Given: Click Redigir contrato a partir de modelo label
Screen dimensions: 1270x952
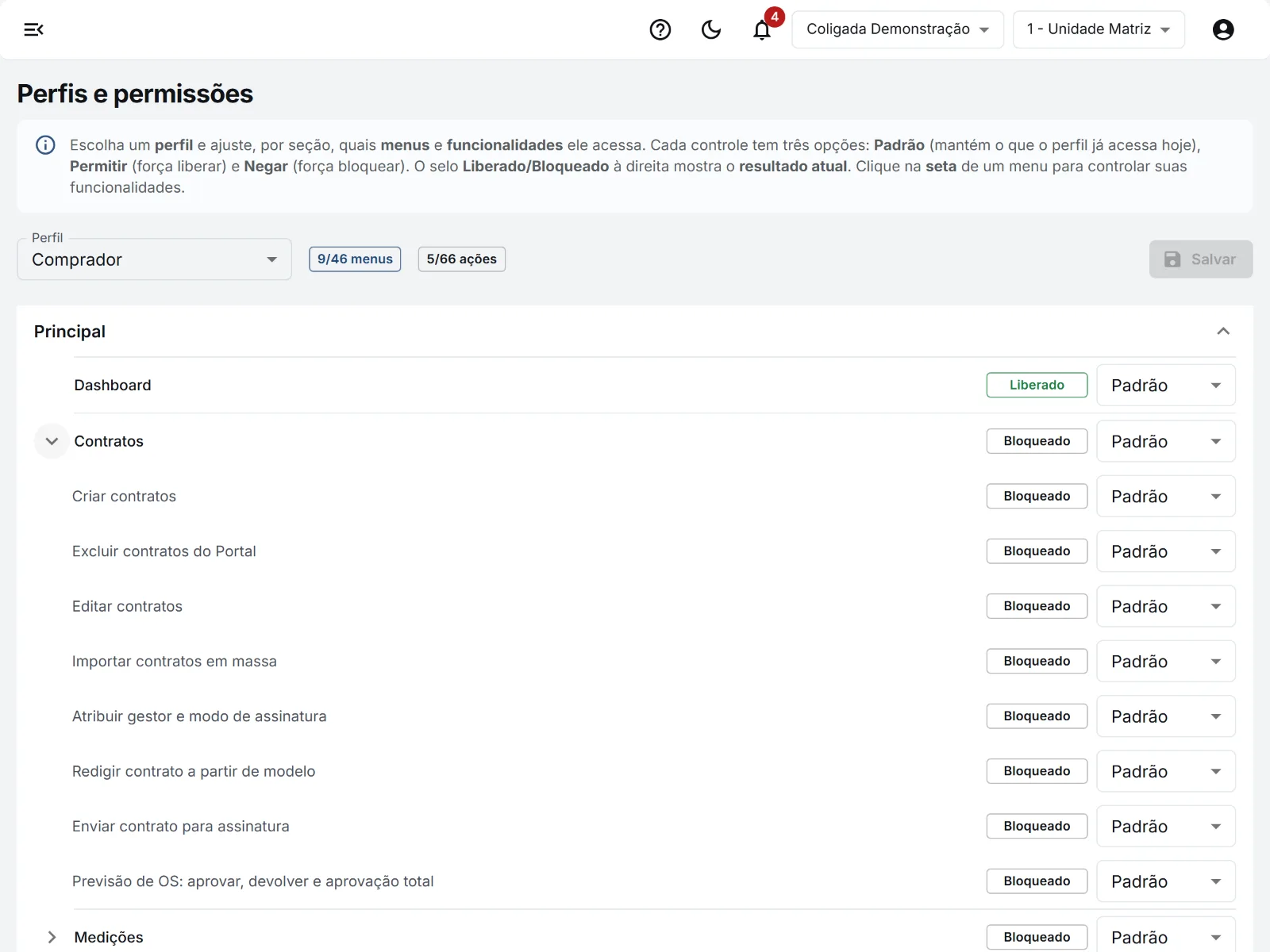Looking at the screenshot, I should 194,771.
